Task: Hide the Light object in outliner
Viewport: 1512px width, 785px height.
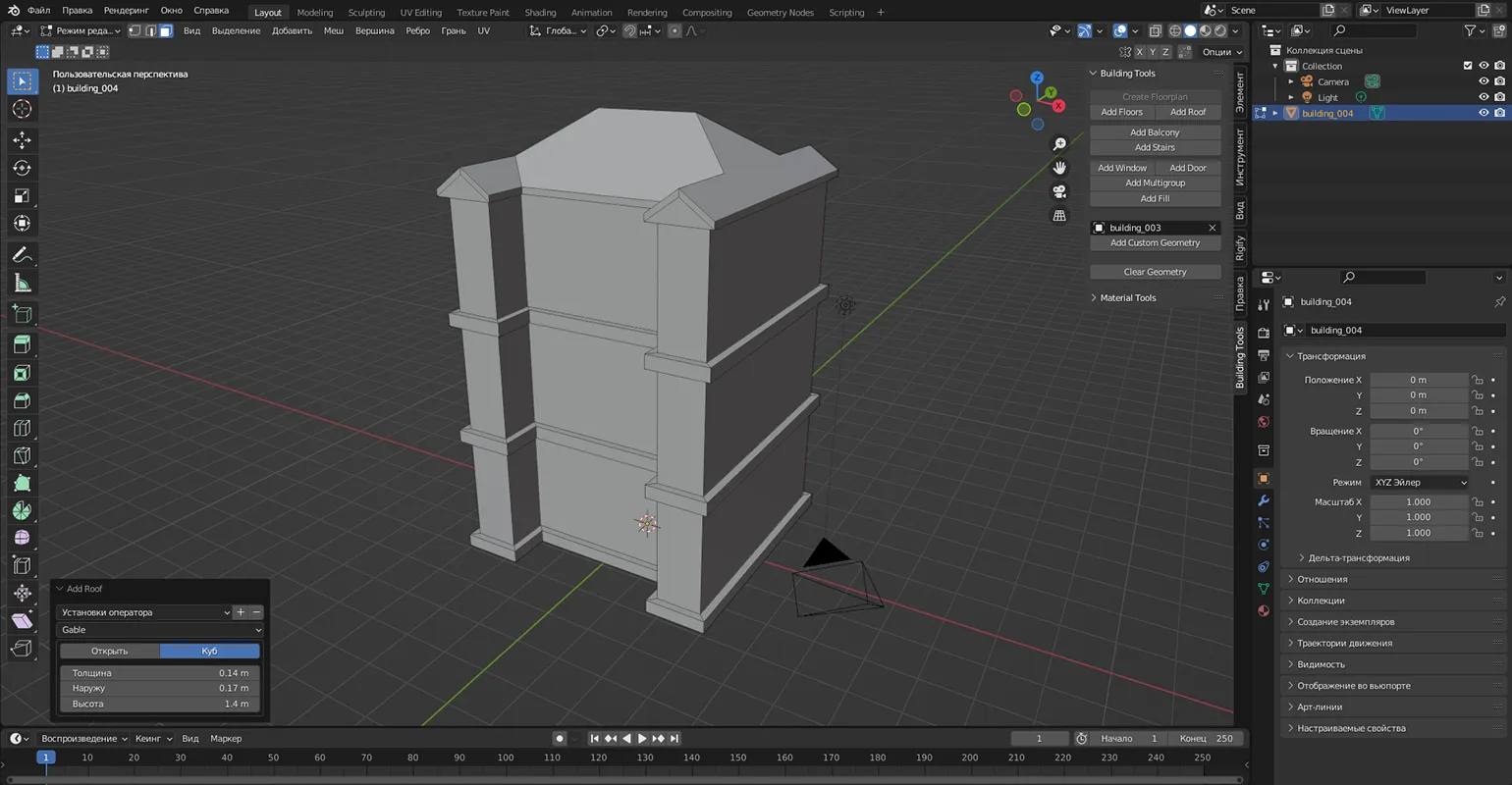Action: 1484,97
